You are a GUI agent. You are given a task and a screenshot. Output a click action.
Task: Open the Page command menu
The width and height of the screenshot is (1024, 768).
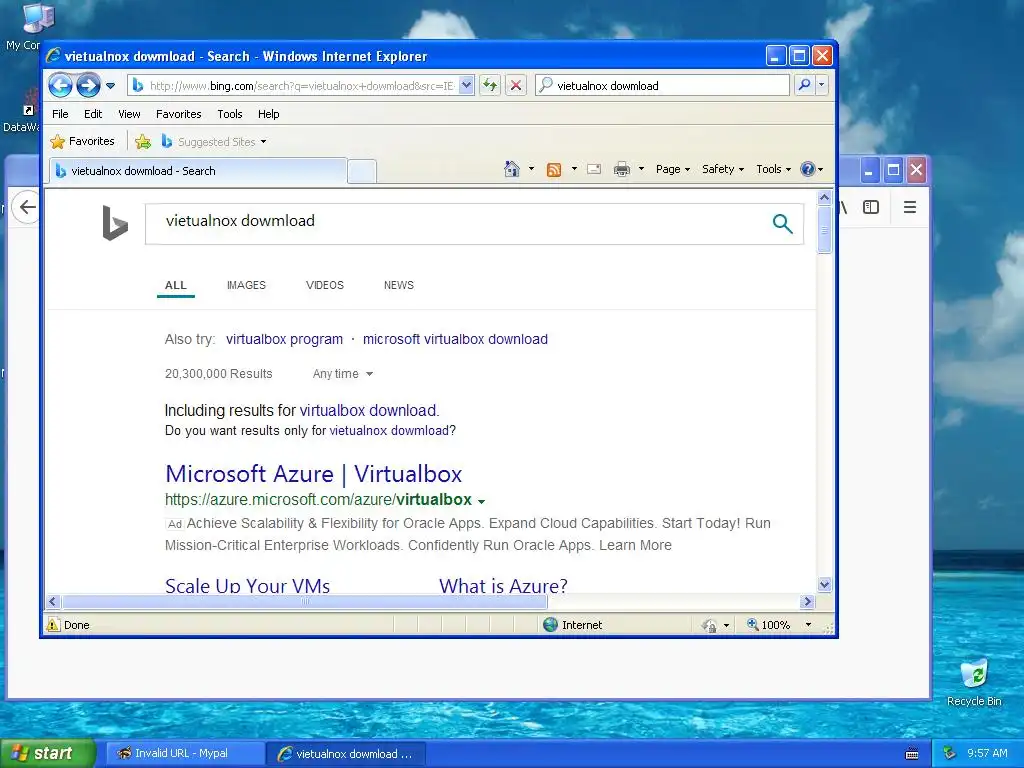[673, 169]
